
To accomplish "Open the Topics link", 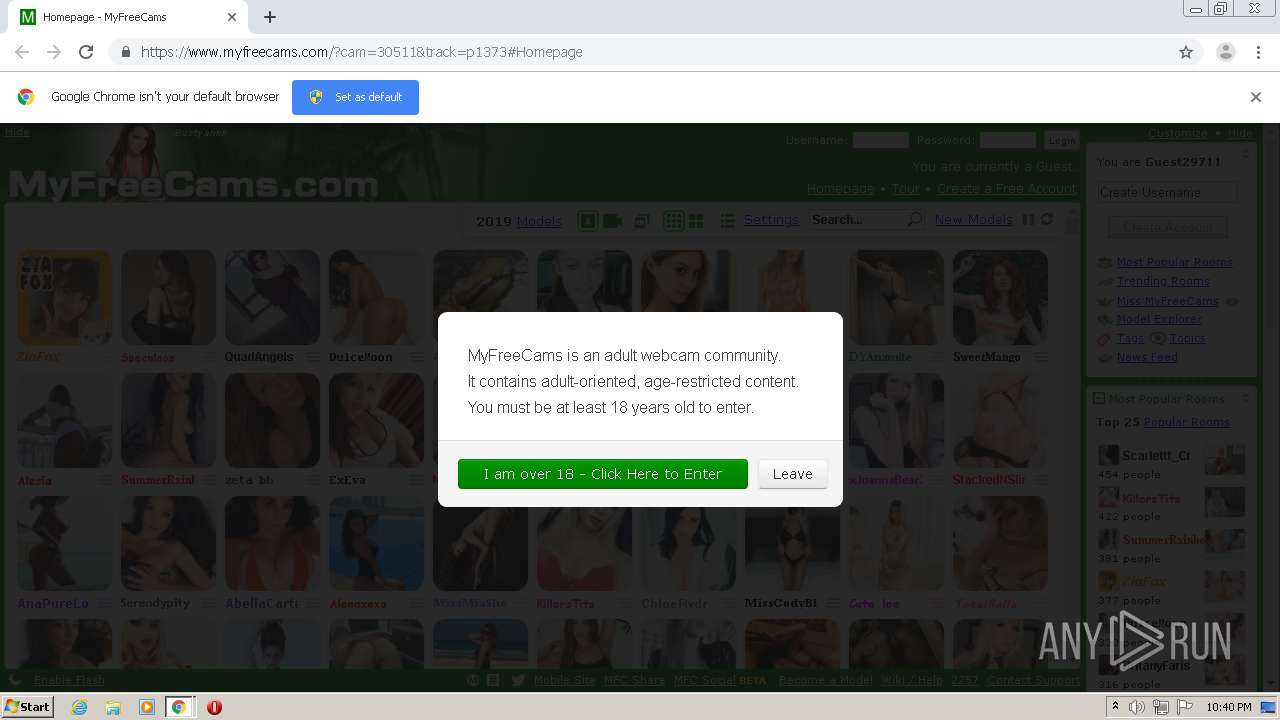I will pos(1187,338).
